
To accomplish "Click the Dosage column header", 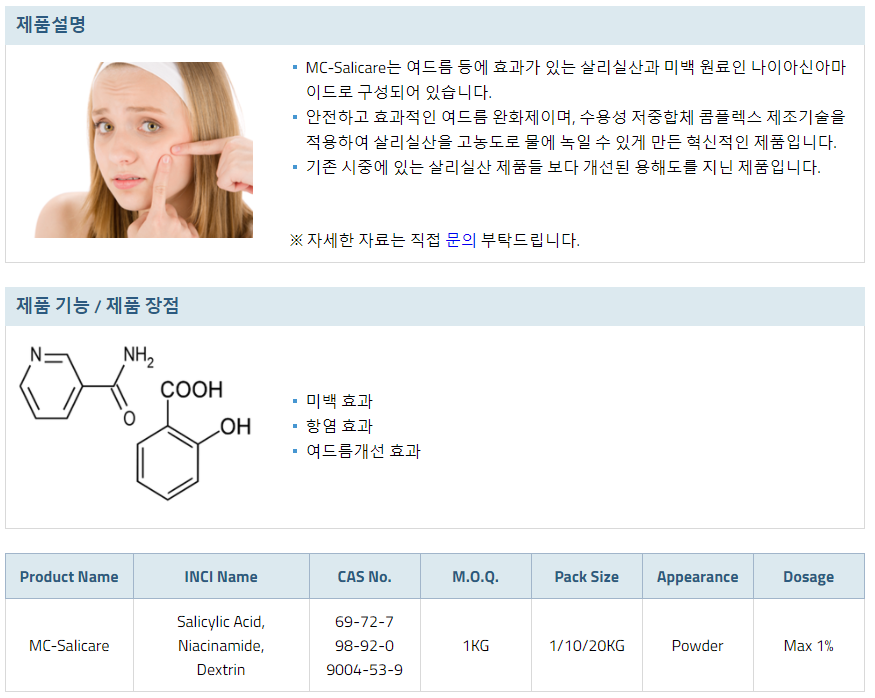I will click(809, 576).
